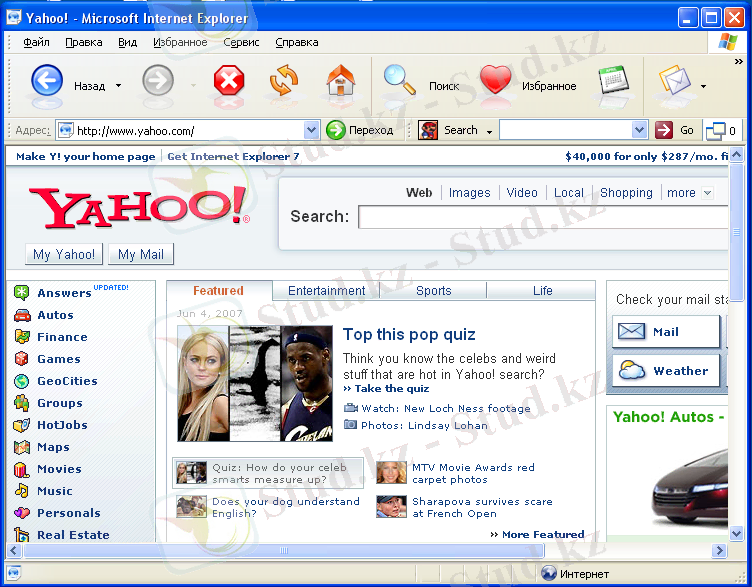Open Favorites with the heart icon
Image resolution: width=752 pixels, height=587 pixels.
point(496,81)
